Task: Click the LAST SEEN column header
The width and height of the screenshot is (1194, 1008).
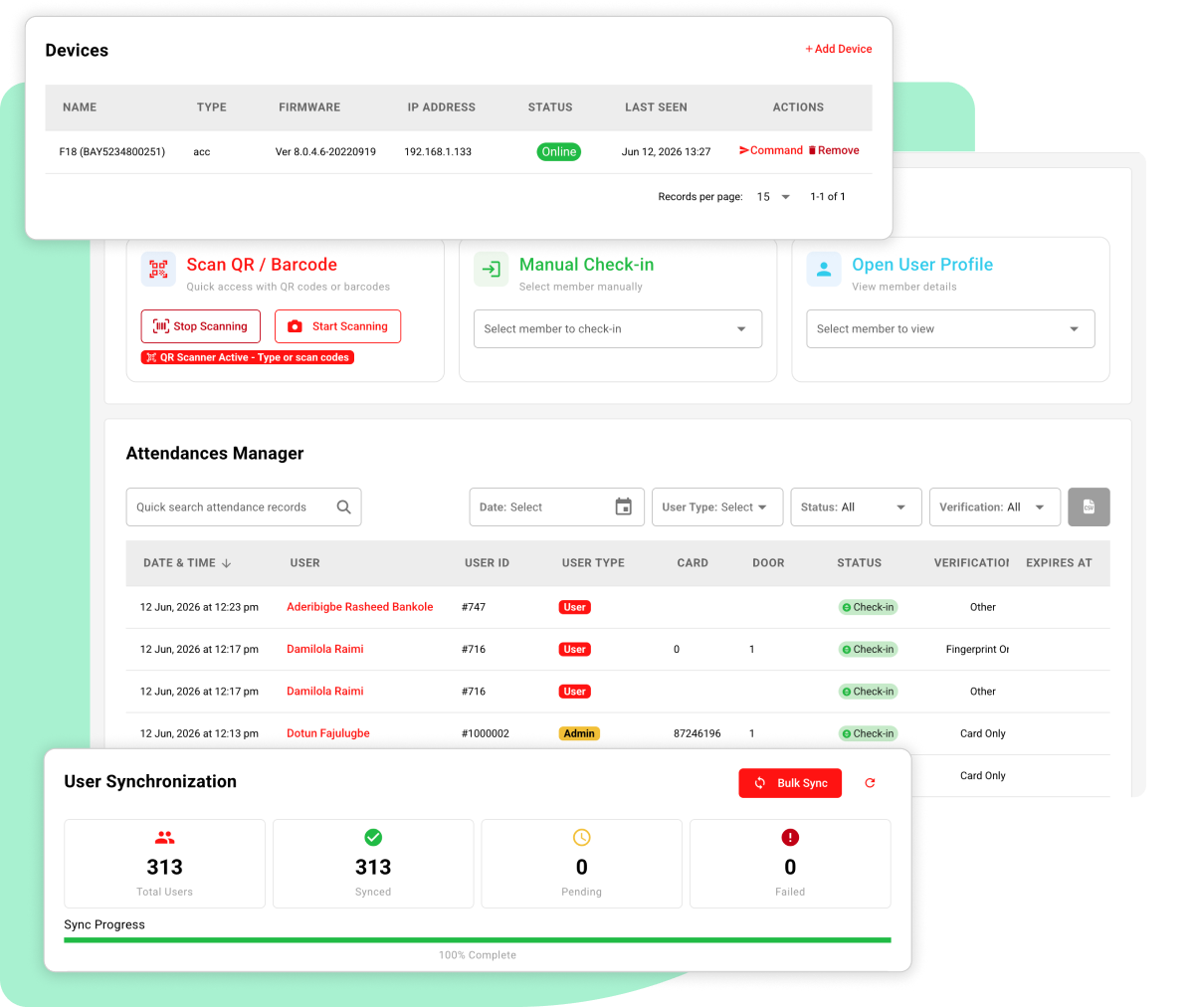Action: pos(656,107)
